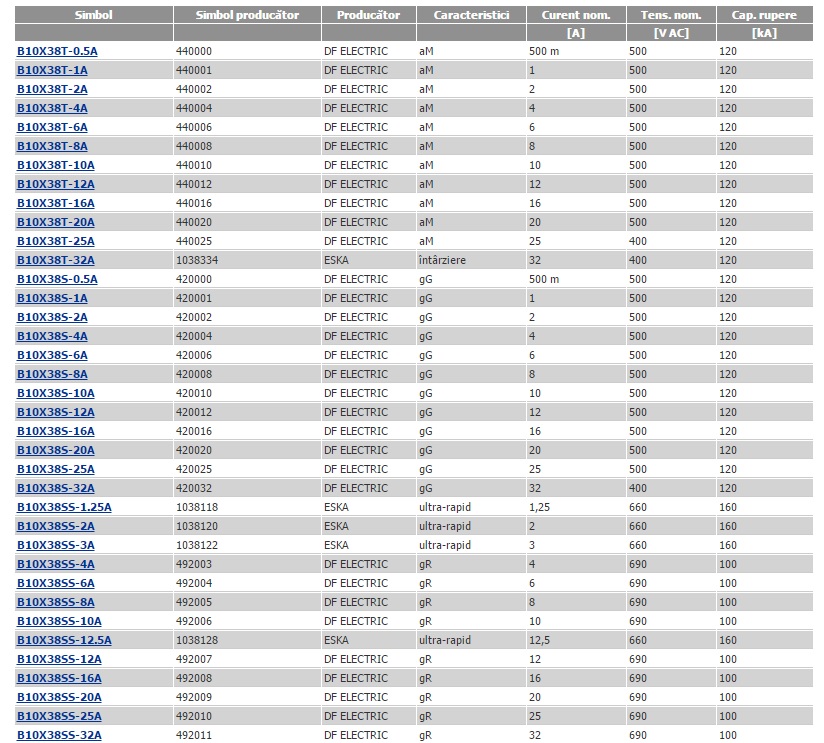
Task: Select producer code 1038128
Action: [197, 640]
